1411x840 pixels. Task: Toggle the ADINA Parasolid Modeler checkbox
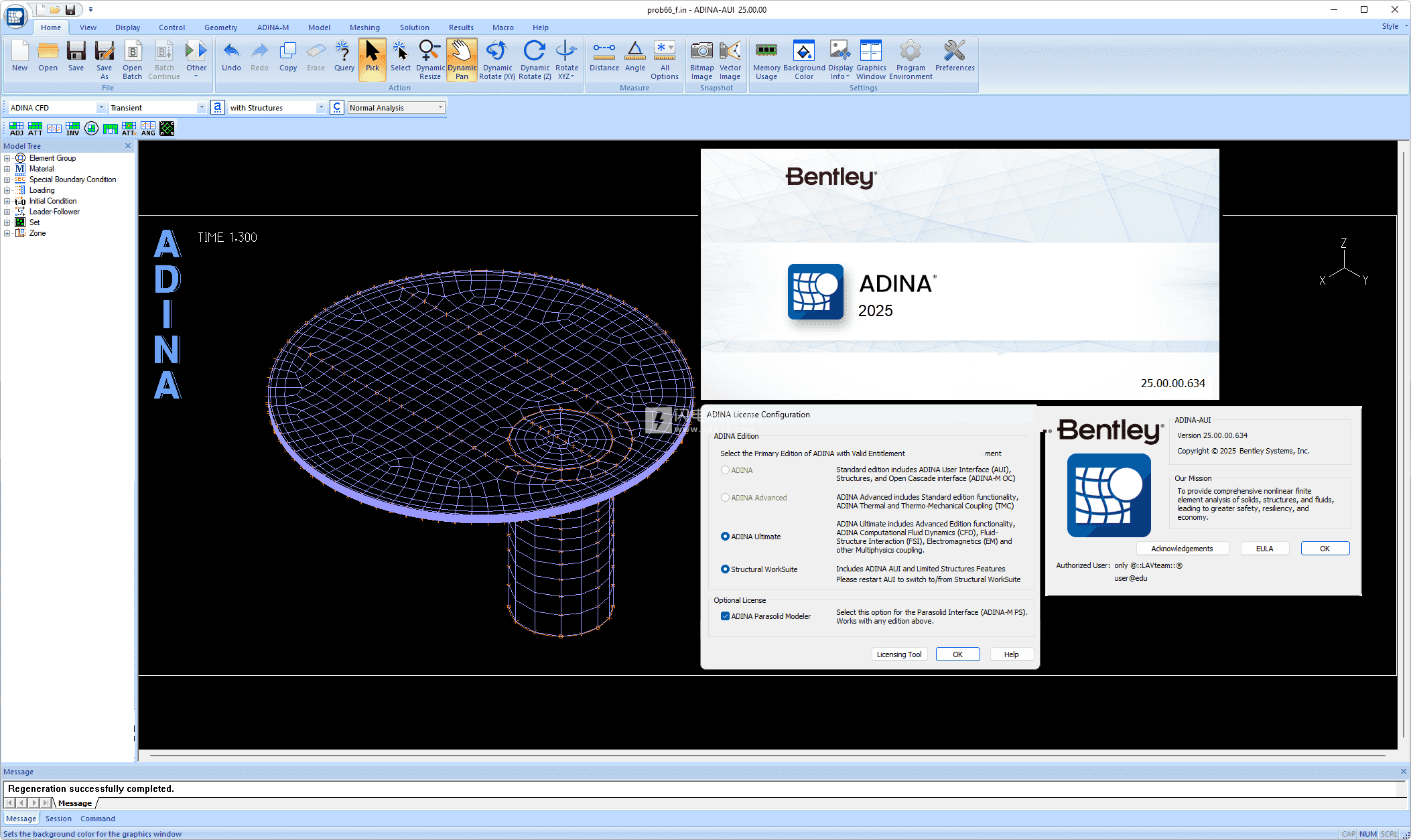point(725,616)
